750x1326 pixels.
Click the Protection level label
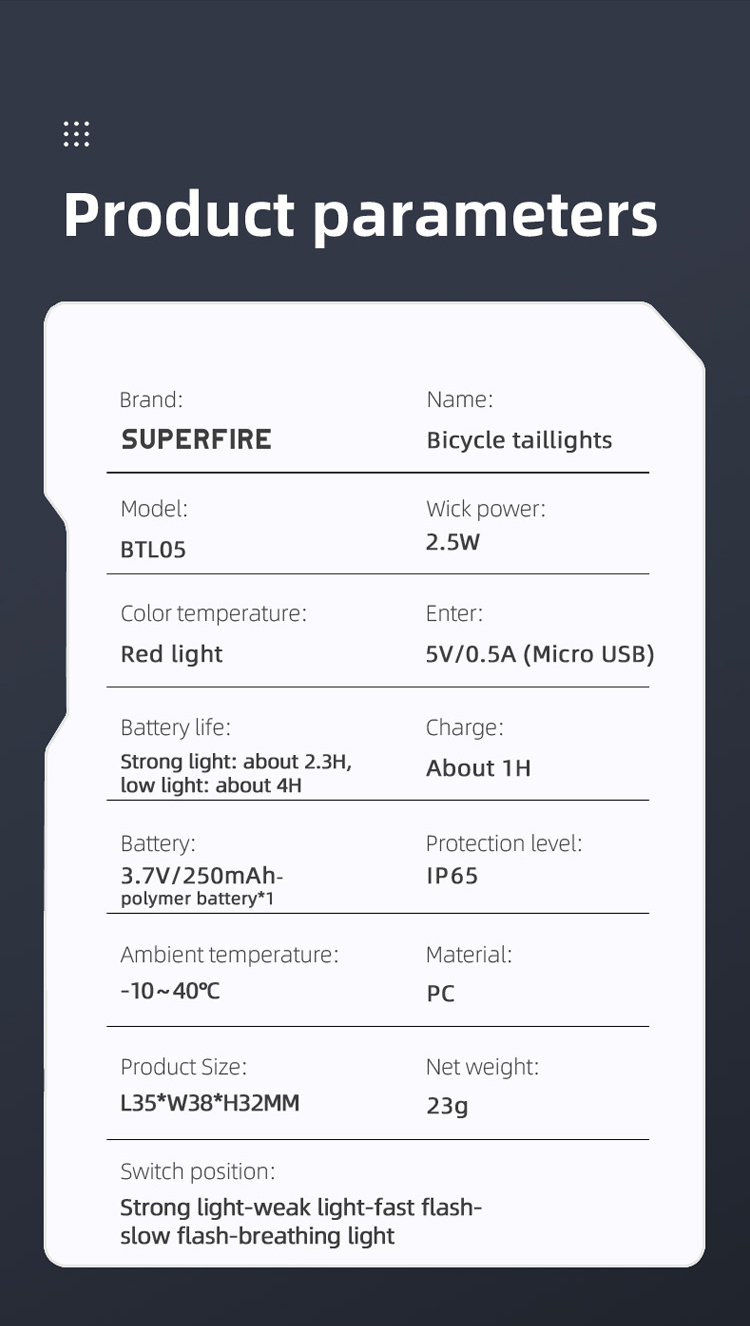pyautogui.click(x=503, y=843)
